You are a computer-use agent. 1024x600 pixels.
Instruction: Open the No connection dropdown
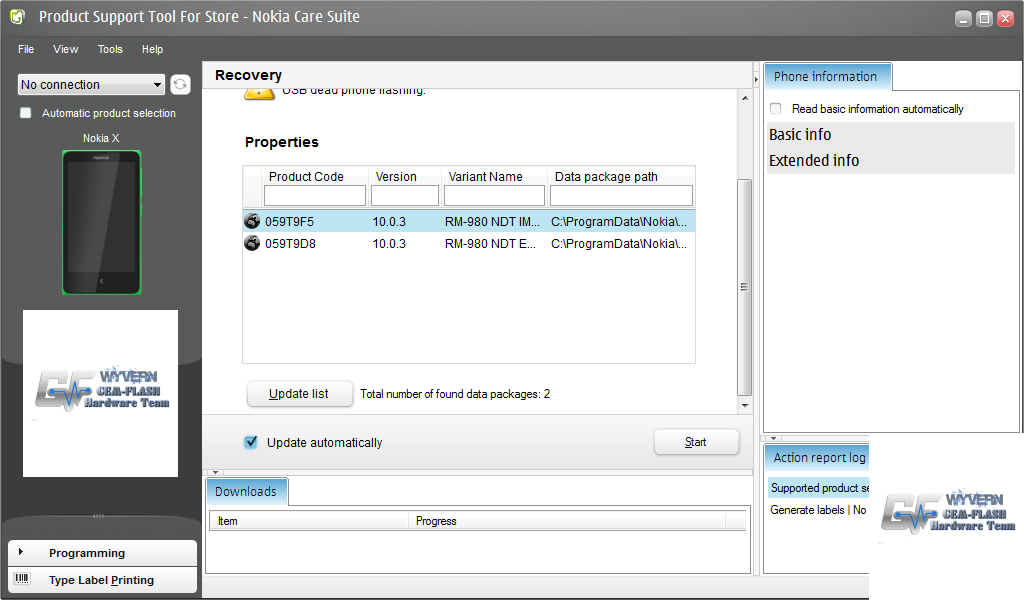point(91,84)
